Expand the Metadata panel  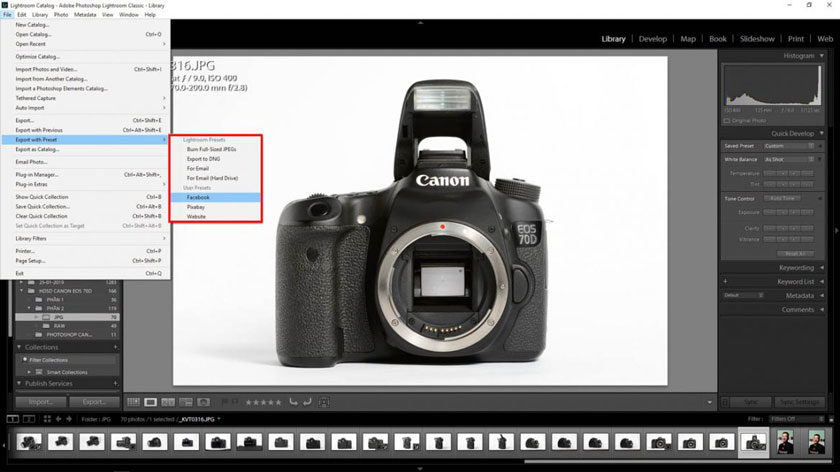pyautogui.click(x=822, y=295)
